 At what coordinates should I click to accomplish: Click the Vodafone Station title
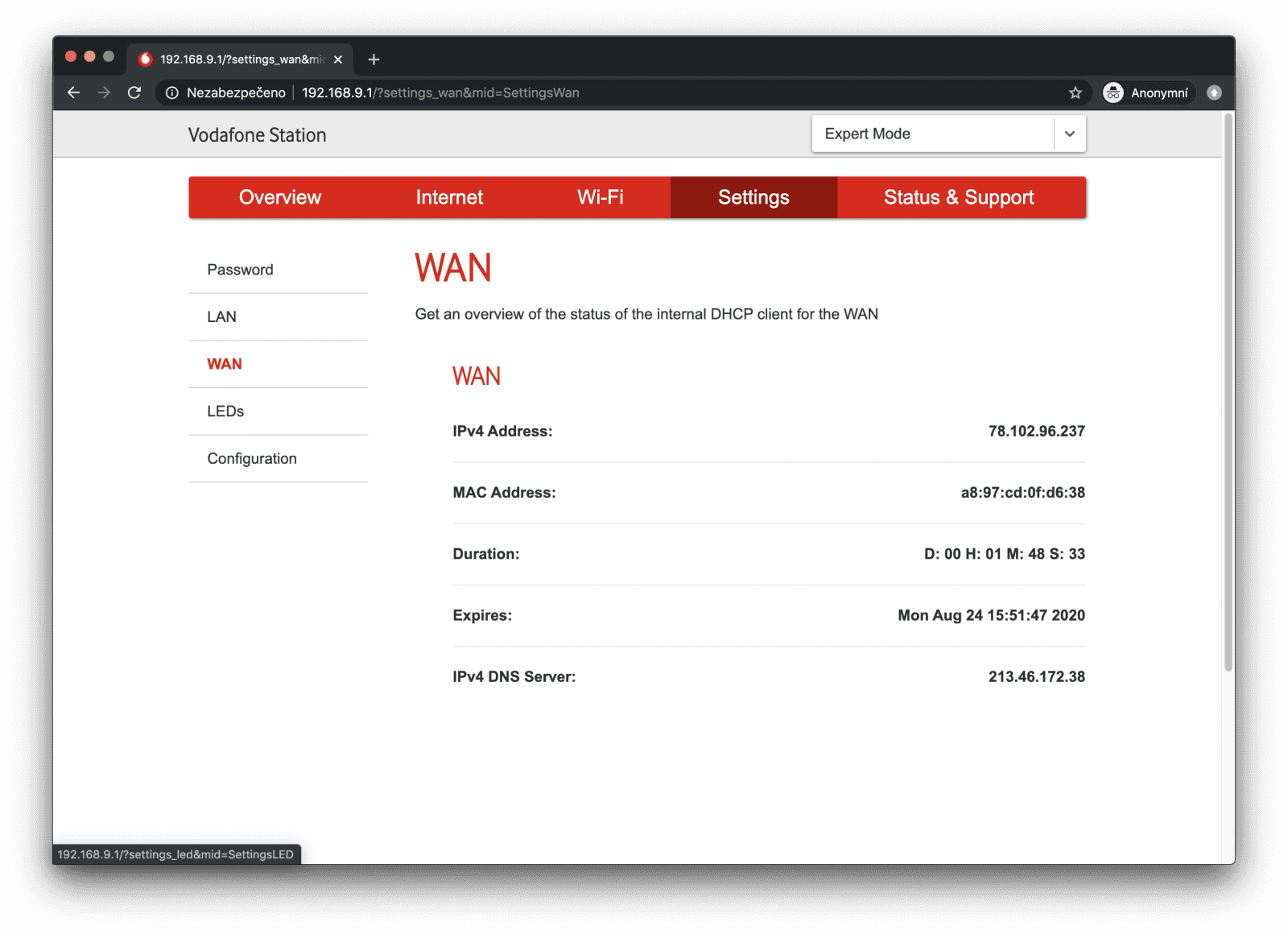coord(258,135)
